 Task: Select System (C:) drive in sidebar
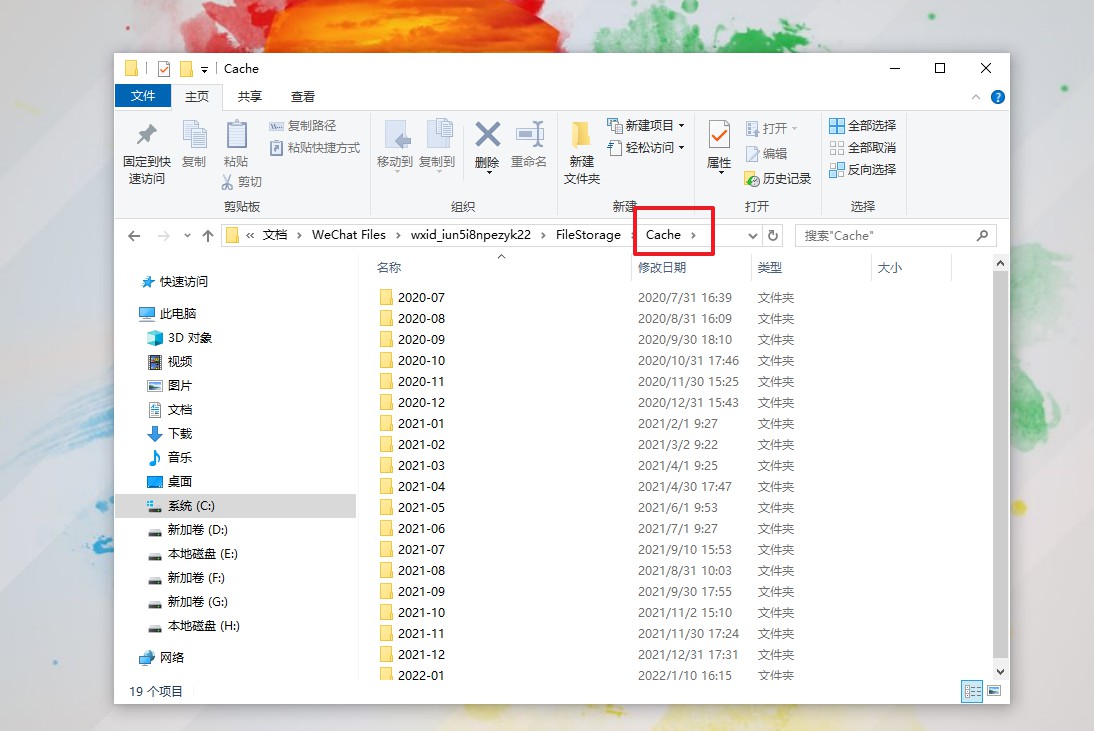(x=236, y=506)
